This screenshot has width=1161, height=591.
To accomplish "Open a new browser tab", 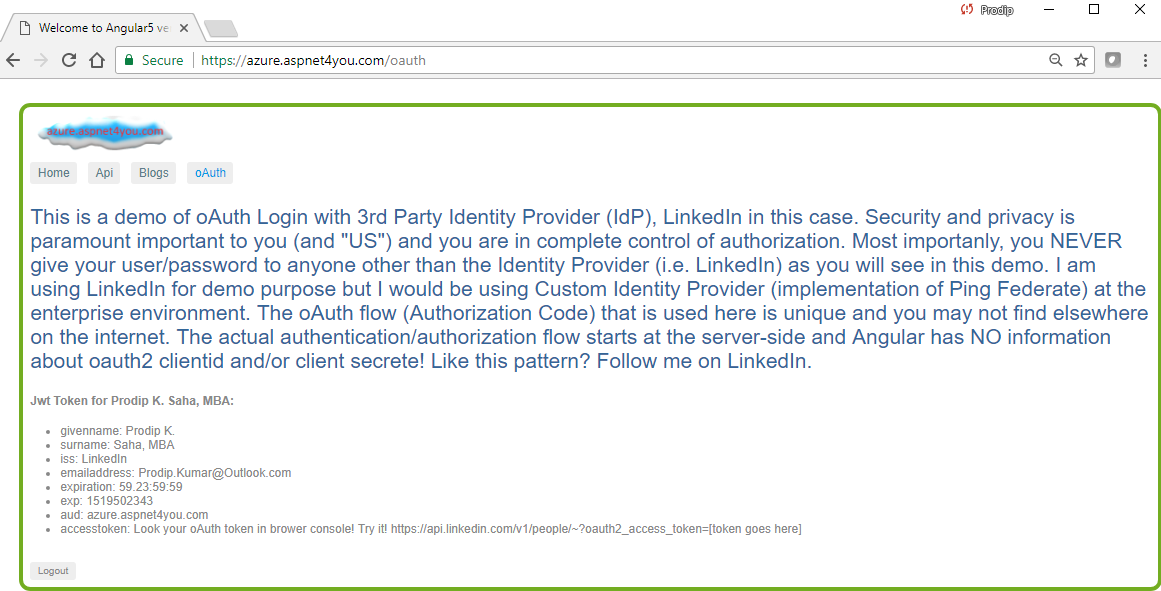I will point(221,29).
